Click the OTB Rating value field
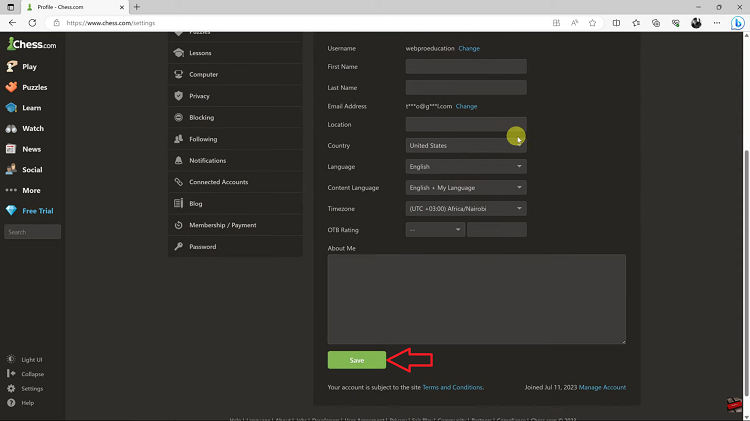This screenshot has height=421, width=750. (x=497, y=230)
